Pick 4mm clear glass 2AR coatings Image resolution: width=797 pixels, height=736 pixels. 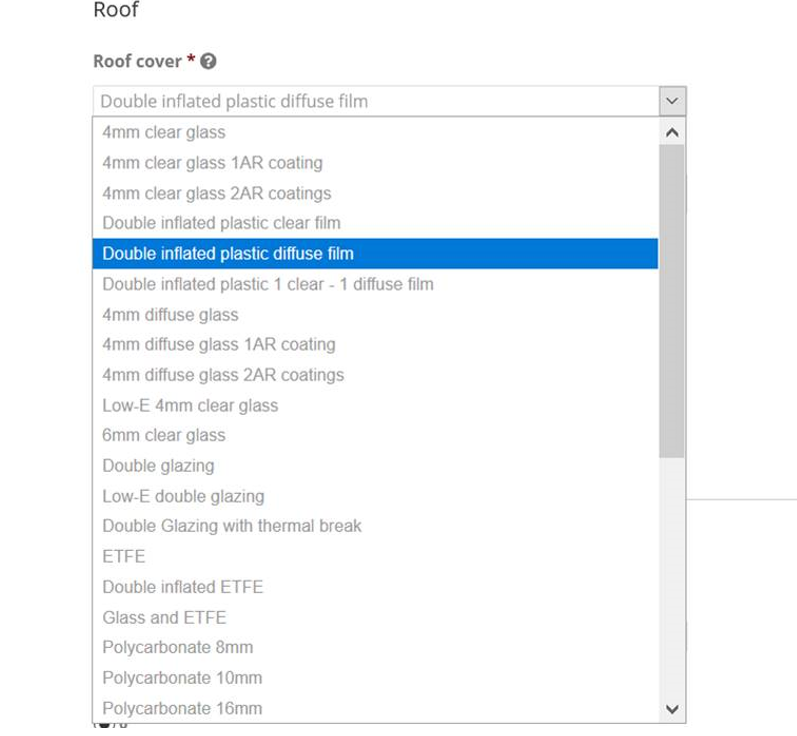pos(375,193)
